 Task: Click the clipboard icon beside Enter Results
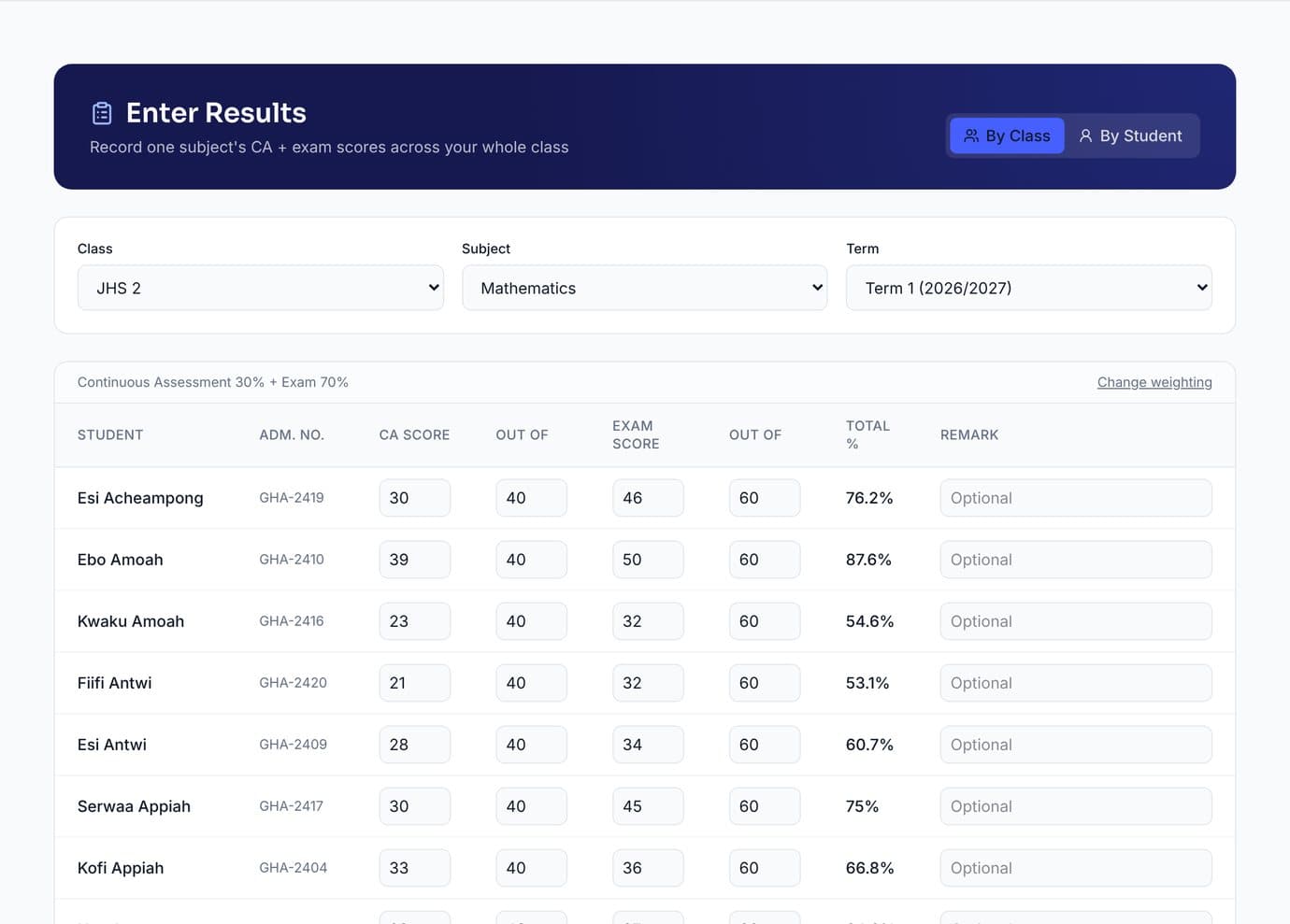click(102, 113)
